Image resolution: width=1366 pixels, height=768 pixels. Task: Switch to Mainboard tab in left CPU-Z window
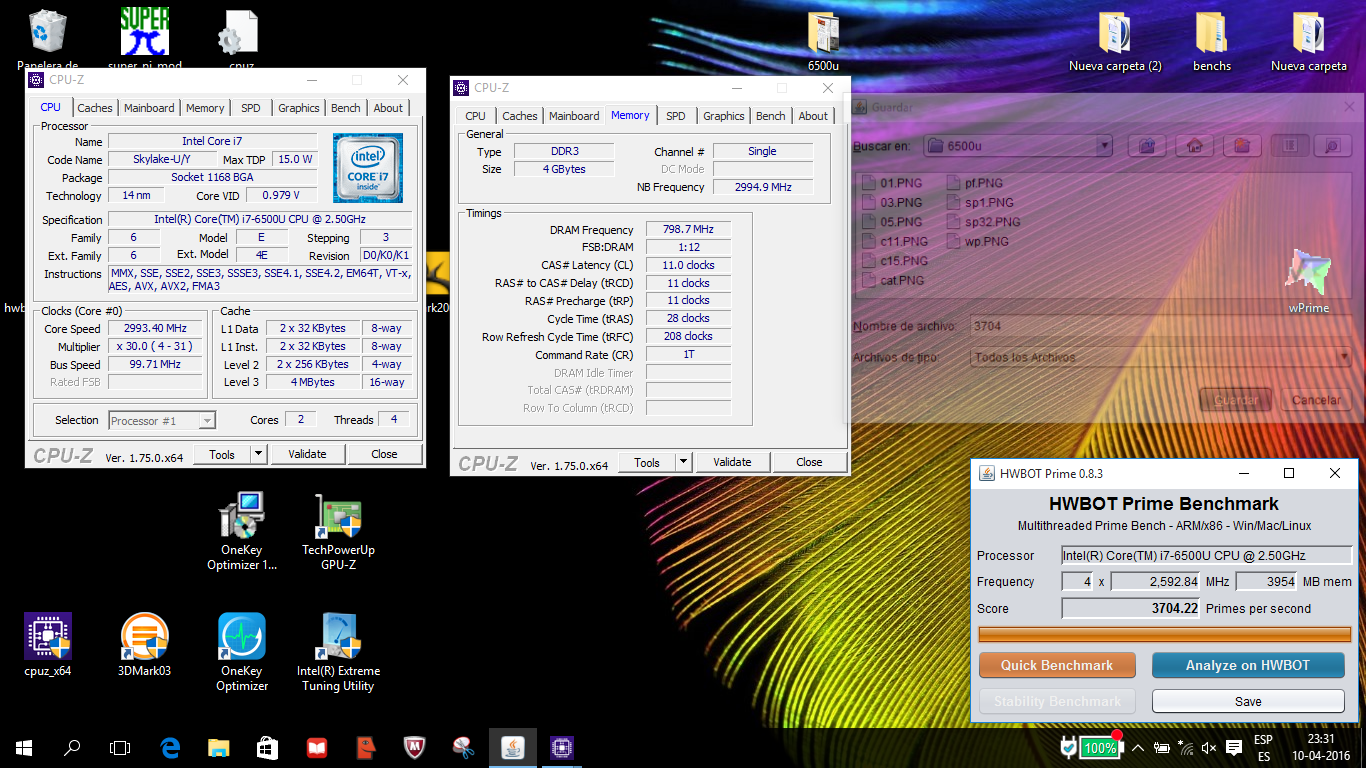pos(149,108)
